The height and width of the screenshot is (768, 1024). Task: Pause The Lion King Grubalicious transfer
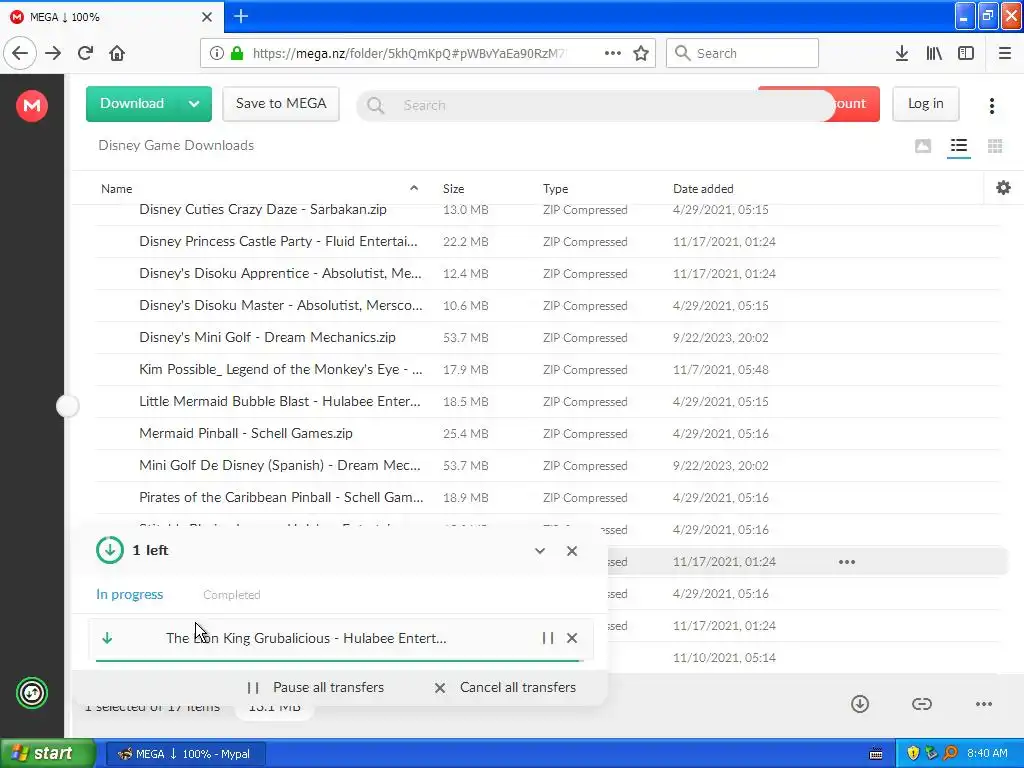pos(548,638)
